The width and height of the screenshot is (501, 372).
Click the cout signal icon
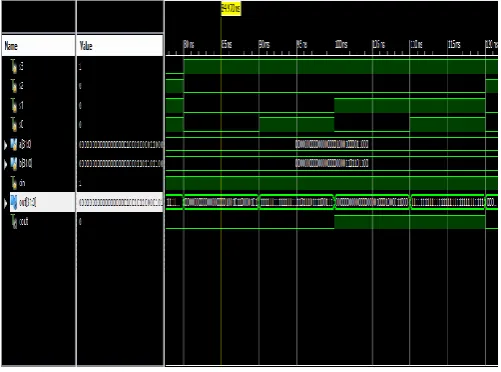[14, 221]
